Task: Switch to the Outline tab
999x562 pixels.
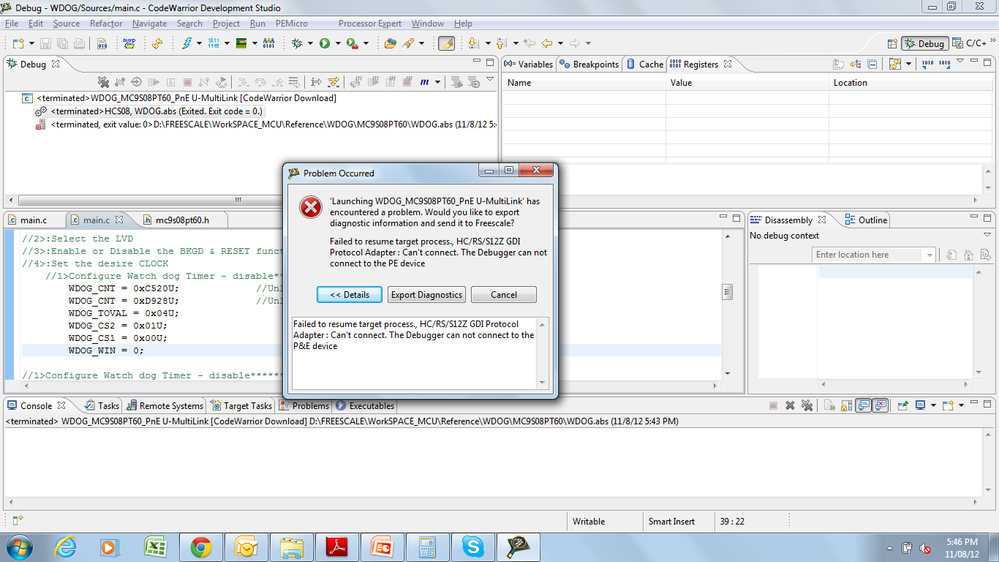Action: (x=866, y=220)
